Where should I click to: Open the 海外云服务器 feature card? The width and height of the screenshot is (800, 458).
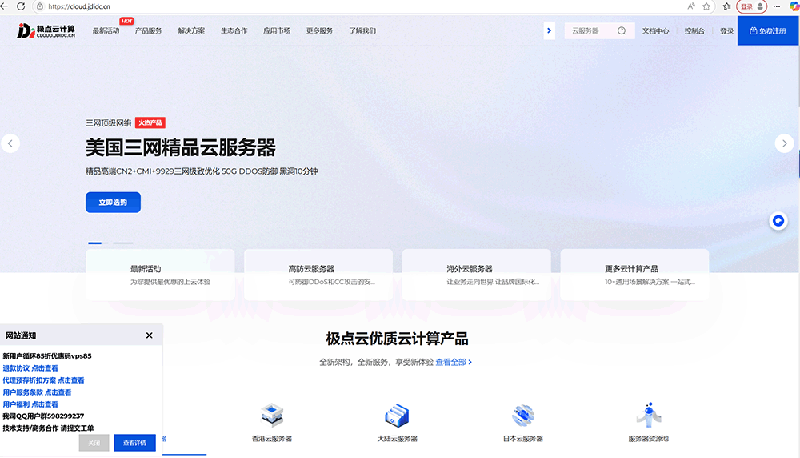point(477,274)
